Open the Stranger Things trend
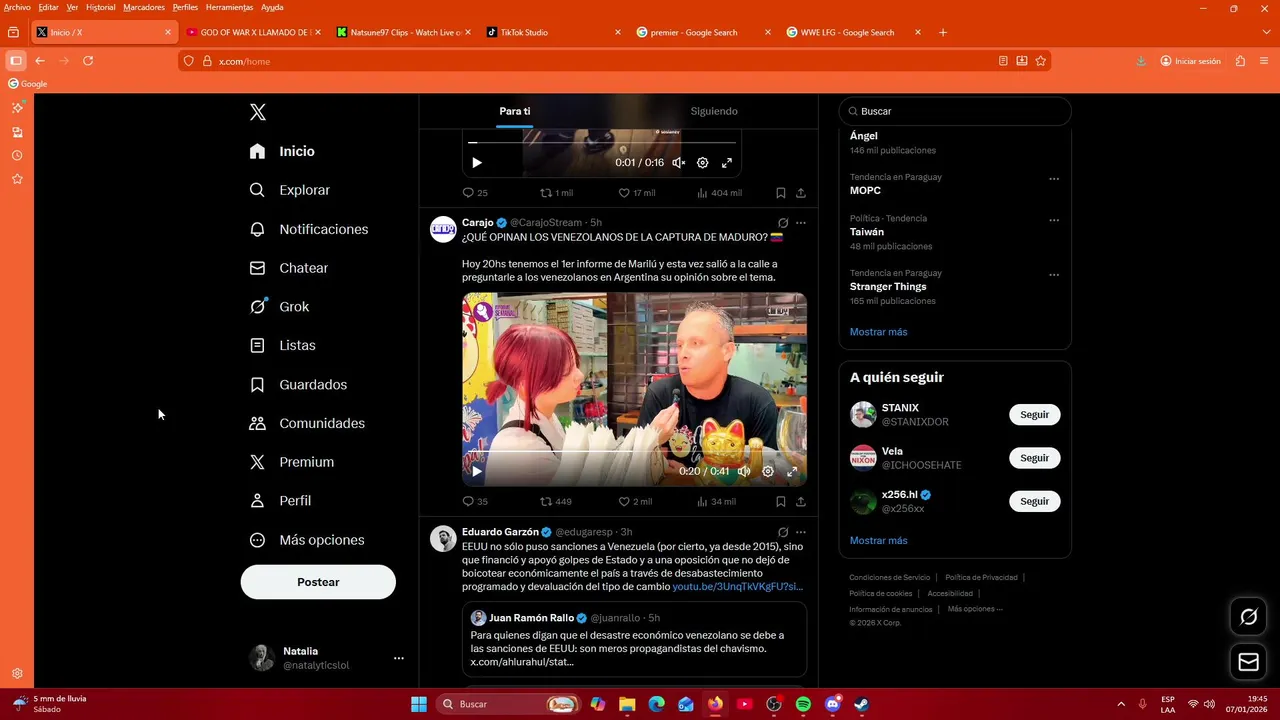The width and height of the screenshot is (1280, 720). (x=888, y=287)
